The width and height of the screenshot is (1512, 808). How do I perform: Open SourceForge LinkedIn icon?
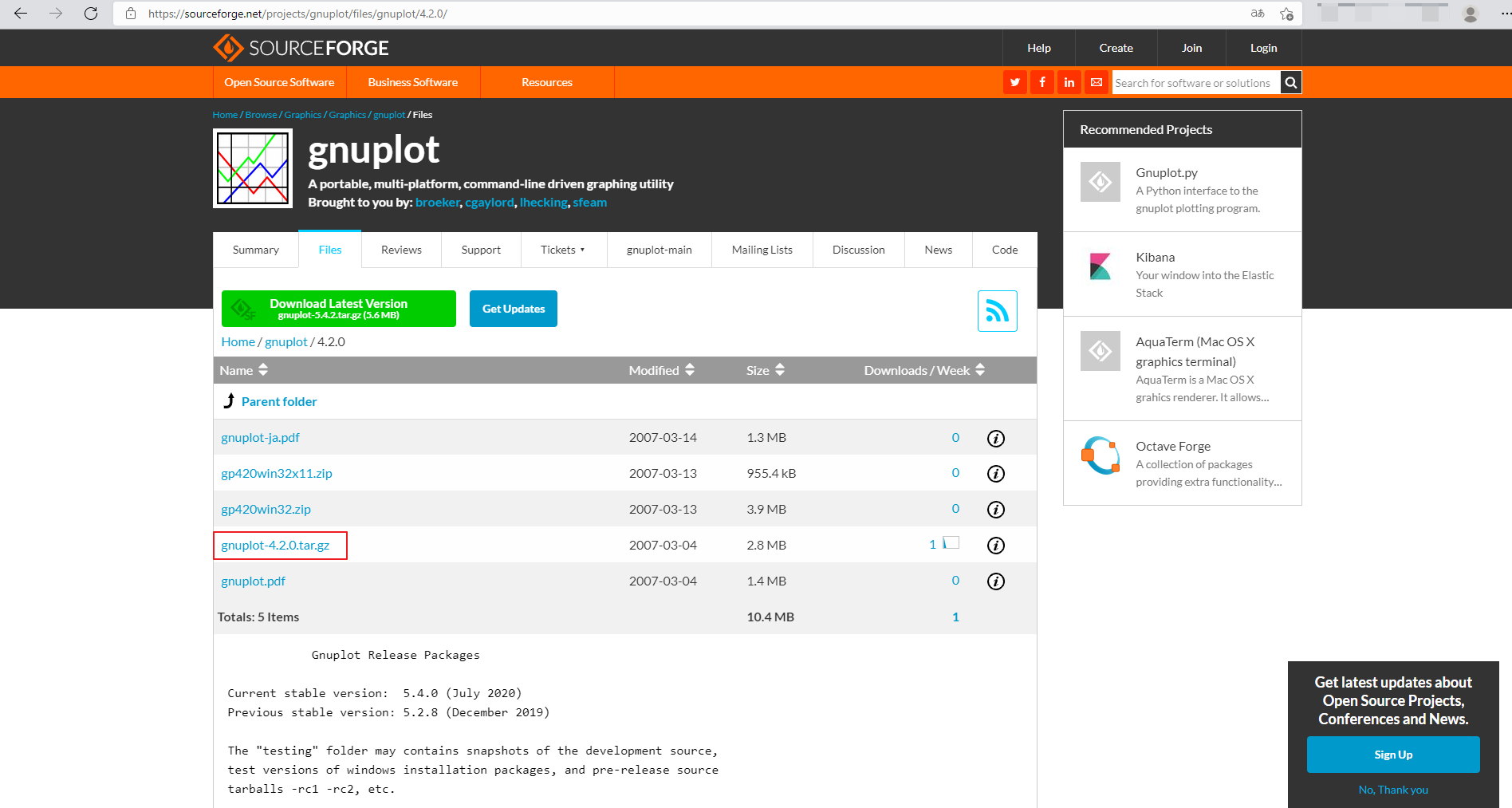point(1069,82)
